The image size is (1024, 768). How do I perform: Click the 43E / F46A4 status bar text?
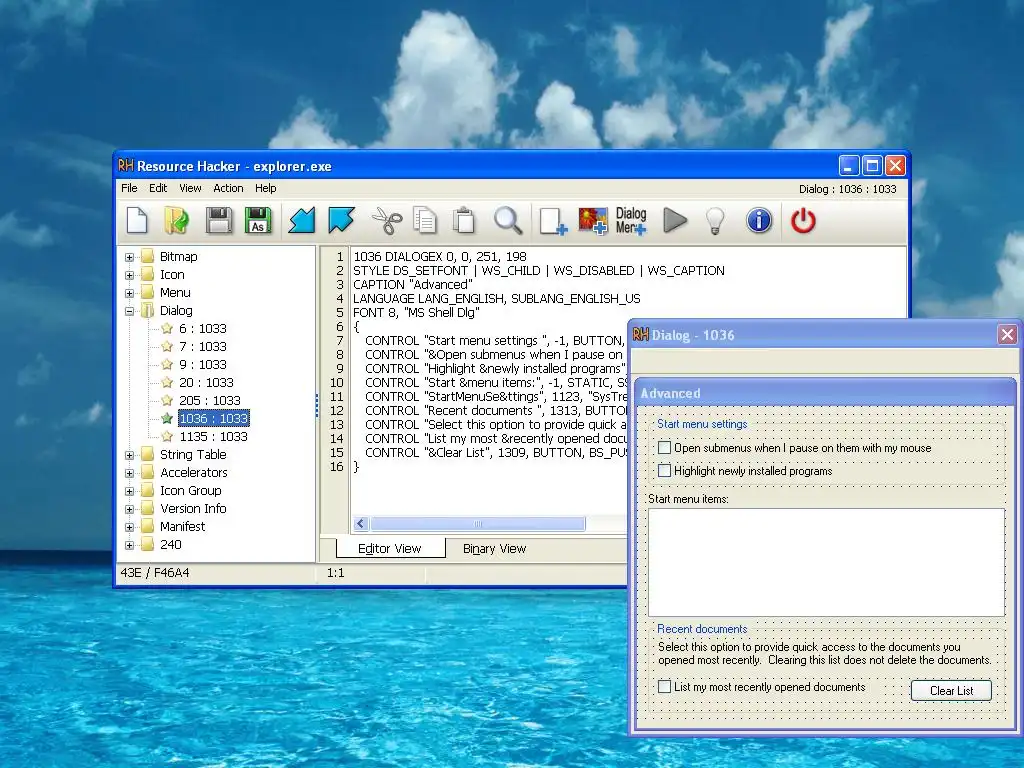(155, 573)
